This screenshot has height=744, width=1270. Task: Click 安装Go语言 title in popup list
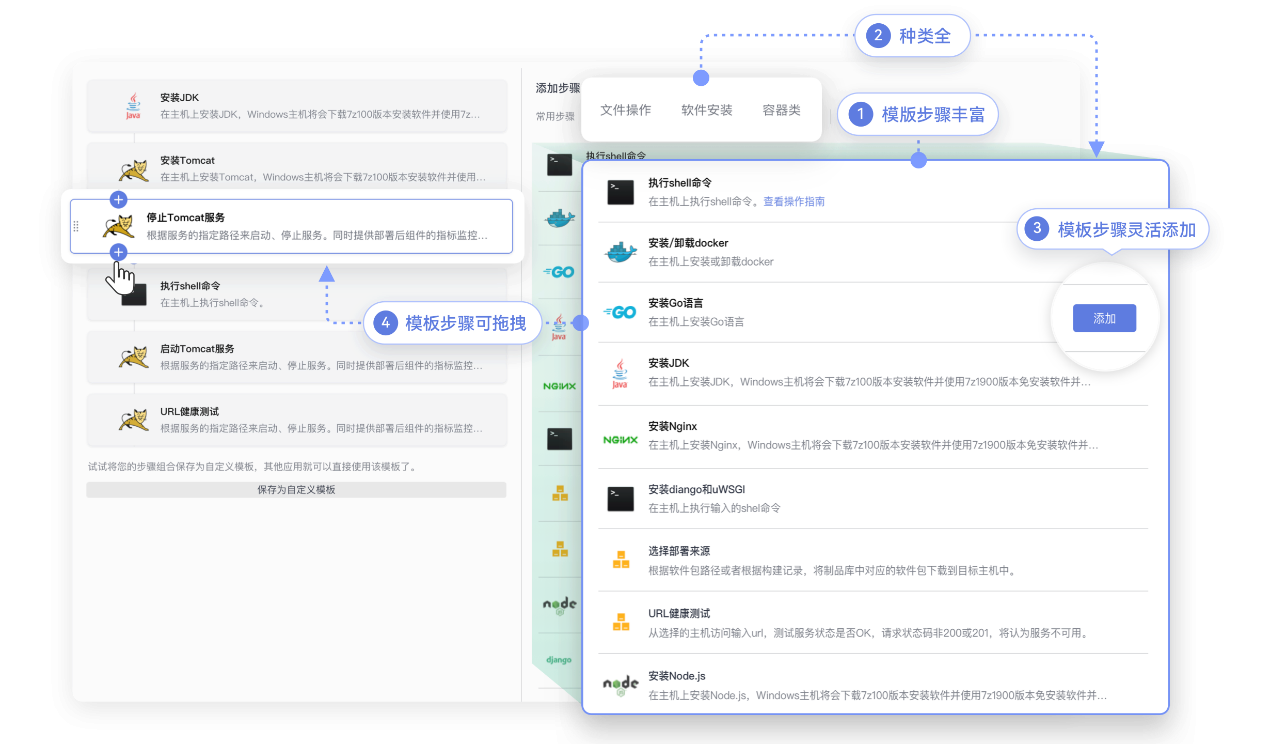point(675,303)
